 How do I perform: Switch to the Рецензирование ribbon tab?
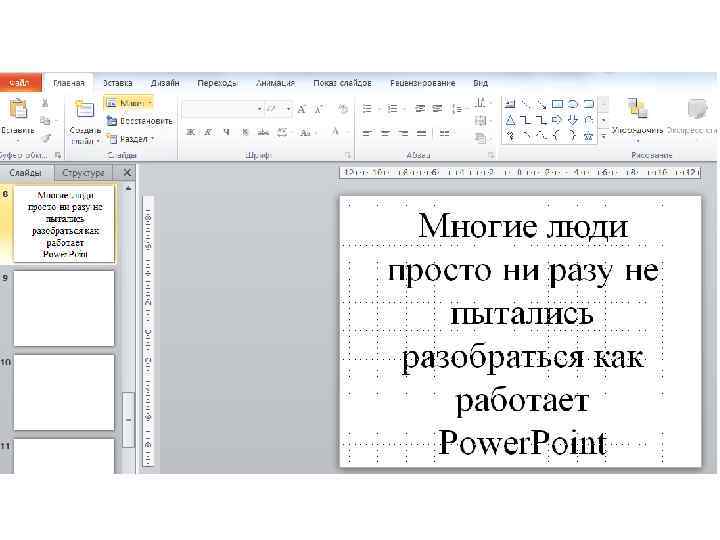coord(422,83)
